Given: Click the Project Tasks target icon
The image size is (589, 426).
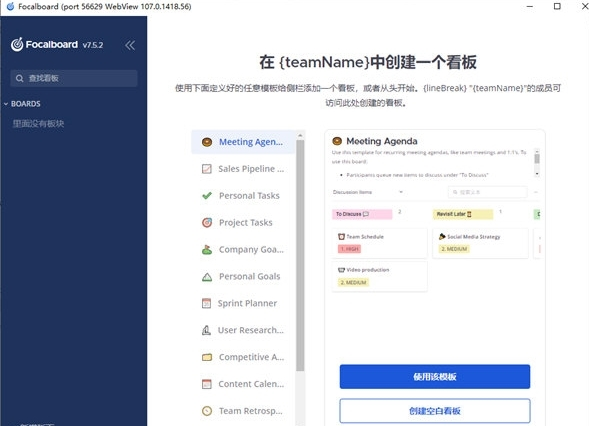Looking at the screenshot, I should click(x=207, y=222).
